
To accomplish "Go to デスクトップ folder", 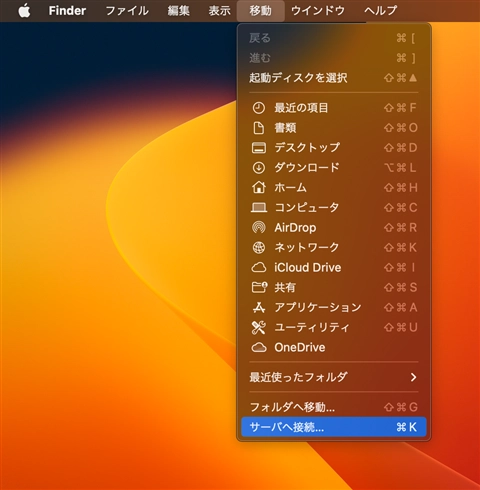I will (334, 148).
